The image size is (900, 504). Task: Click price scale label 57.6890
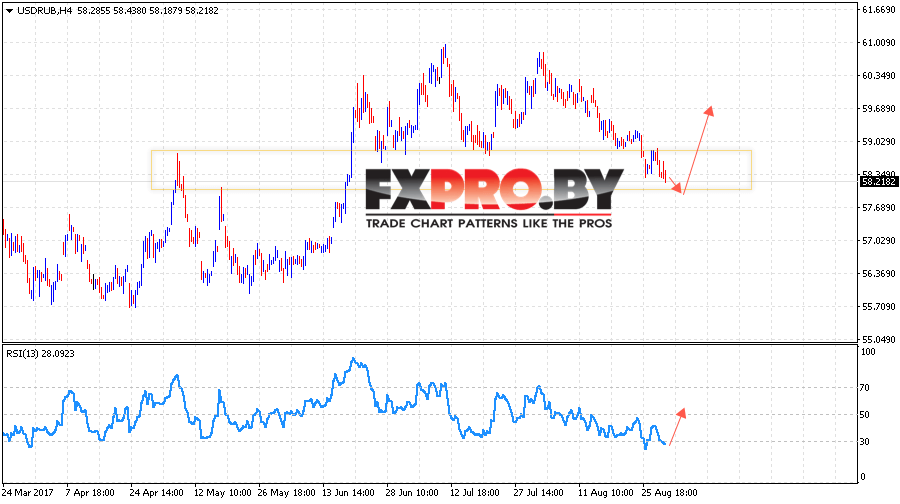[879, 208]
